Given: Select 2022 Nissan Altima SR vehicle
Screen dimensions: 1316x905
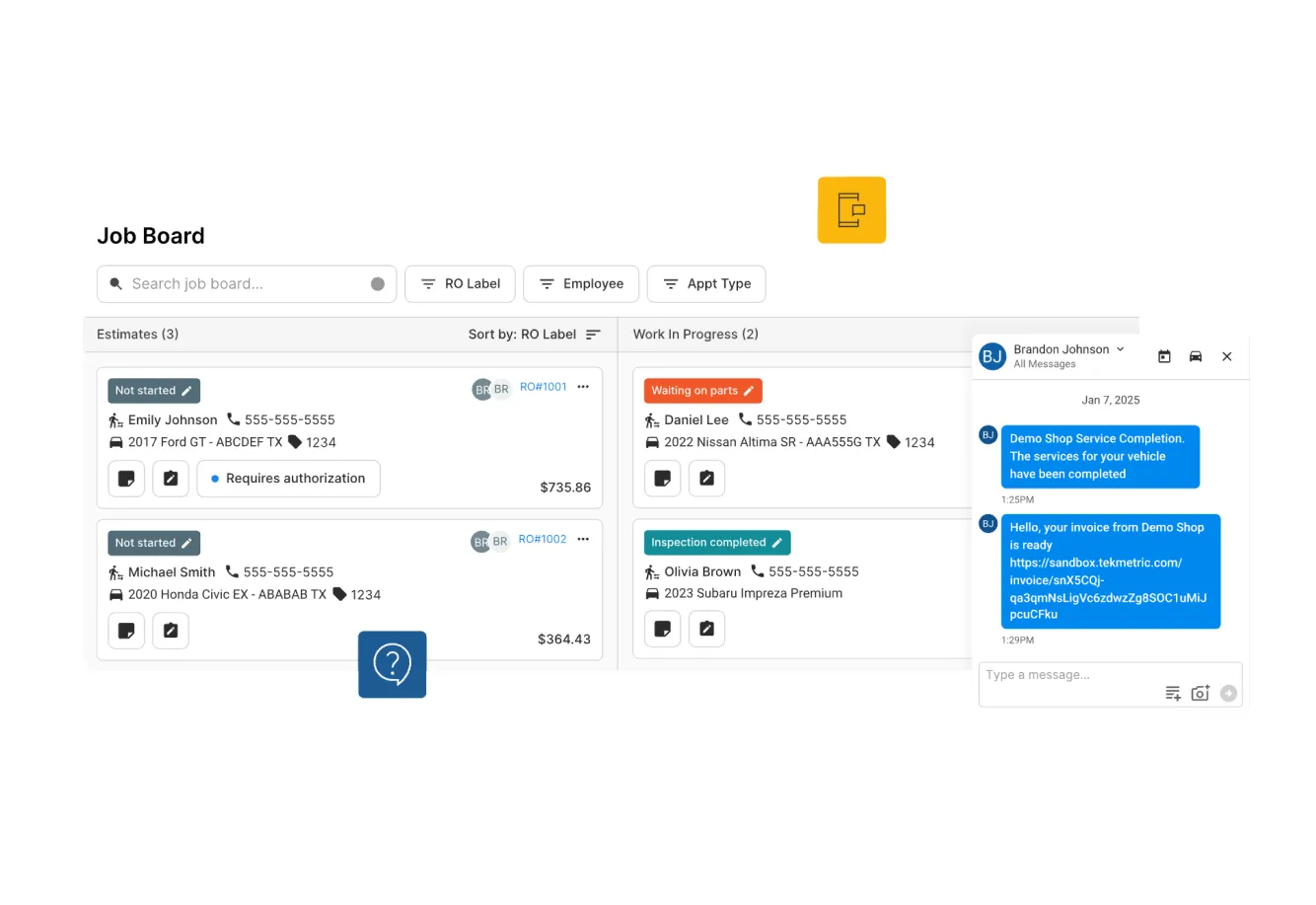Looking at the screenshot, I should pos(772,442).
